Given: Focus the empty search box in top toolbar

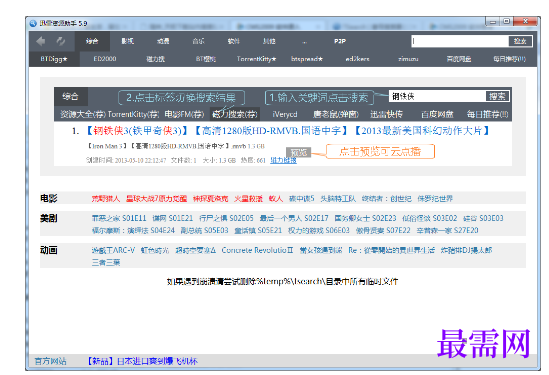Looking at the screenshot, I should coord(460,41).
